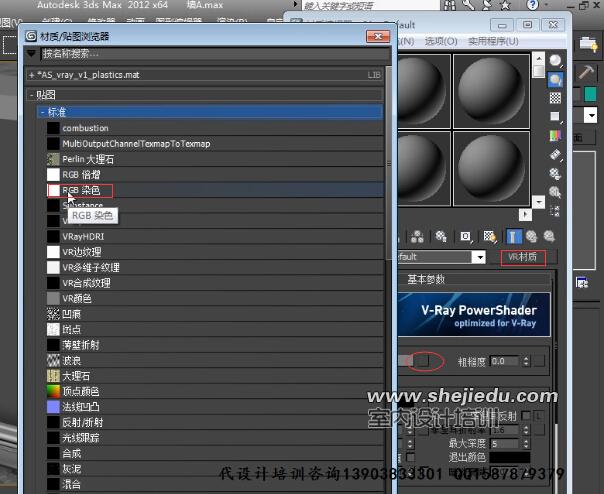Select the bottom-right material sample sphere
The width and height of the screenshot is (604, 494).
[x=491, y=169]
